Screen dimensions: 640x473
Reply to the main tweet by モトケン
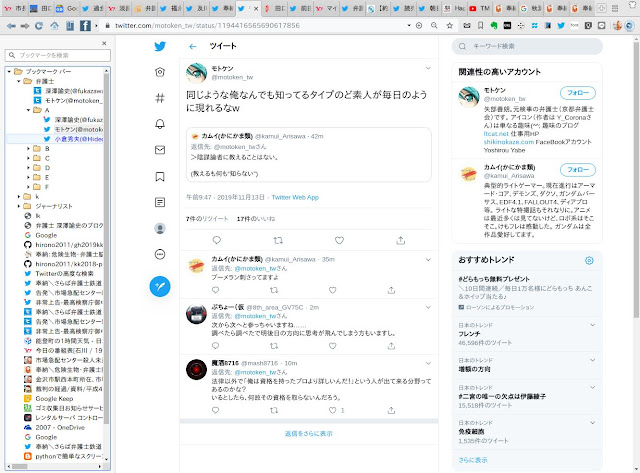217,240
